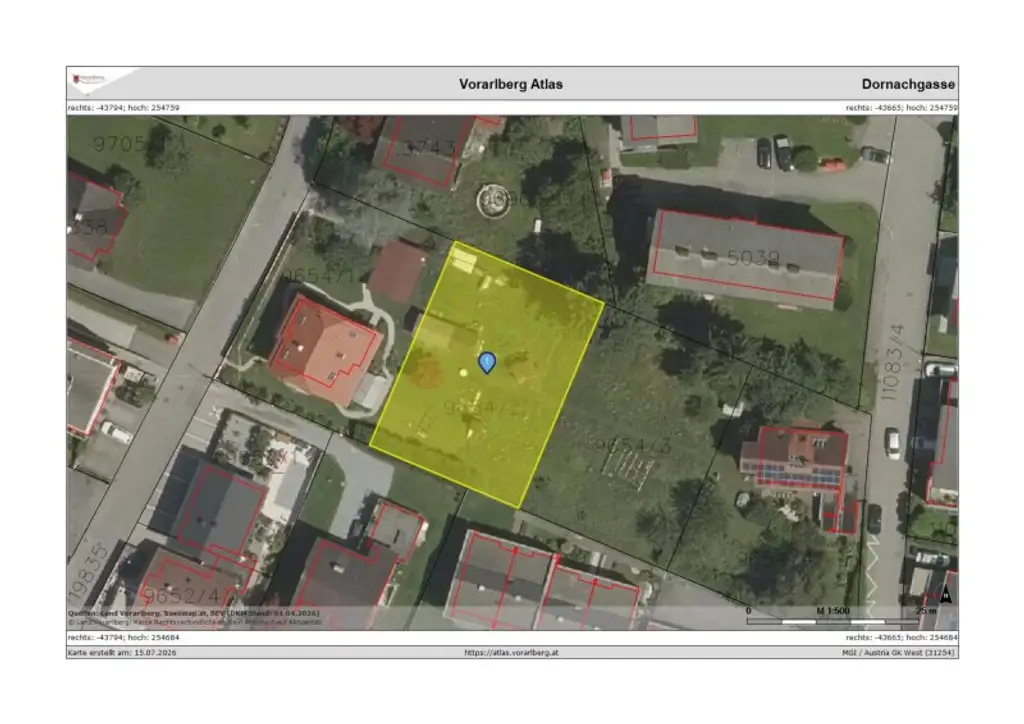Viewport: 1024px width, 724px height.
Task: Click the 'Vorarlberg Atlas' title
Action: coord(511,84)
